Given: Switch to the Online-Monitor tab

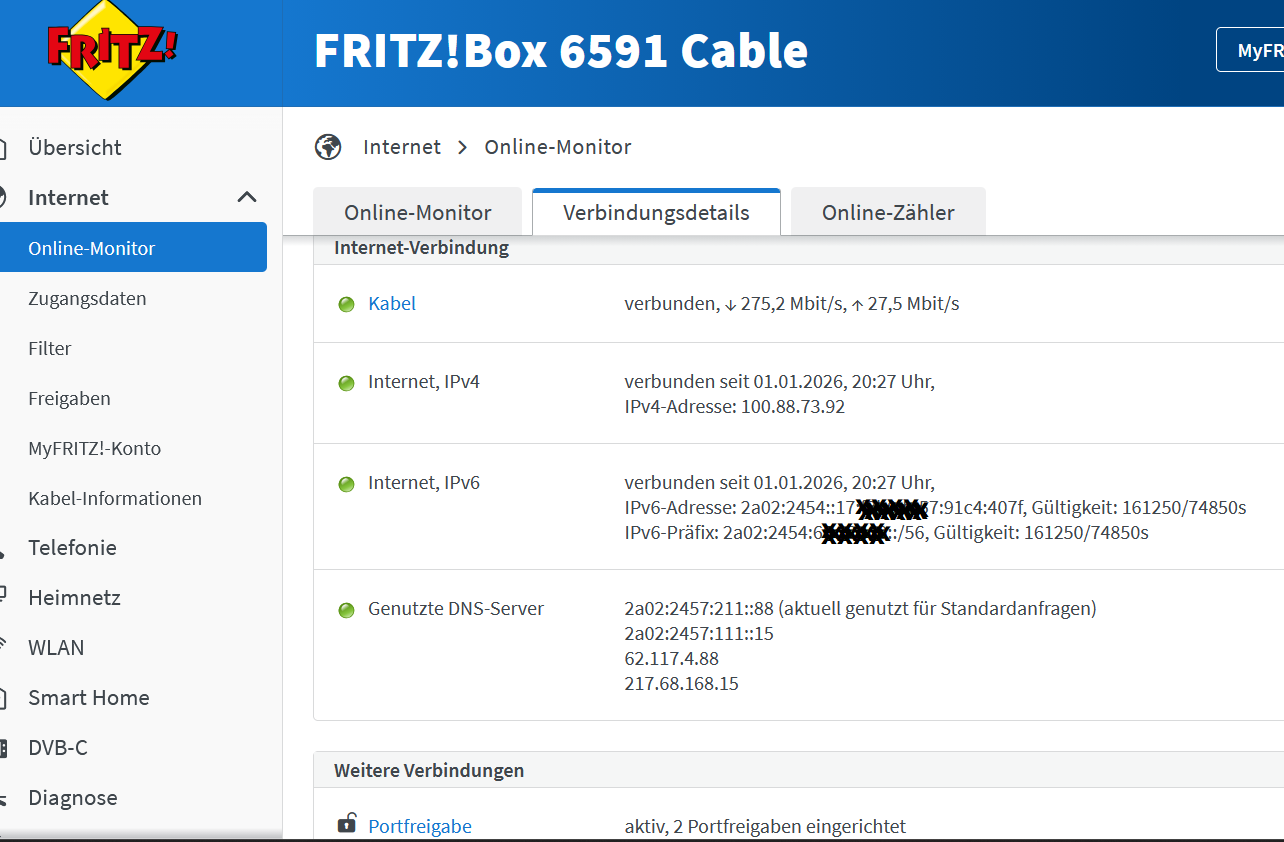Looking at the screenshot, I should (x=417, y=212).
